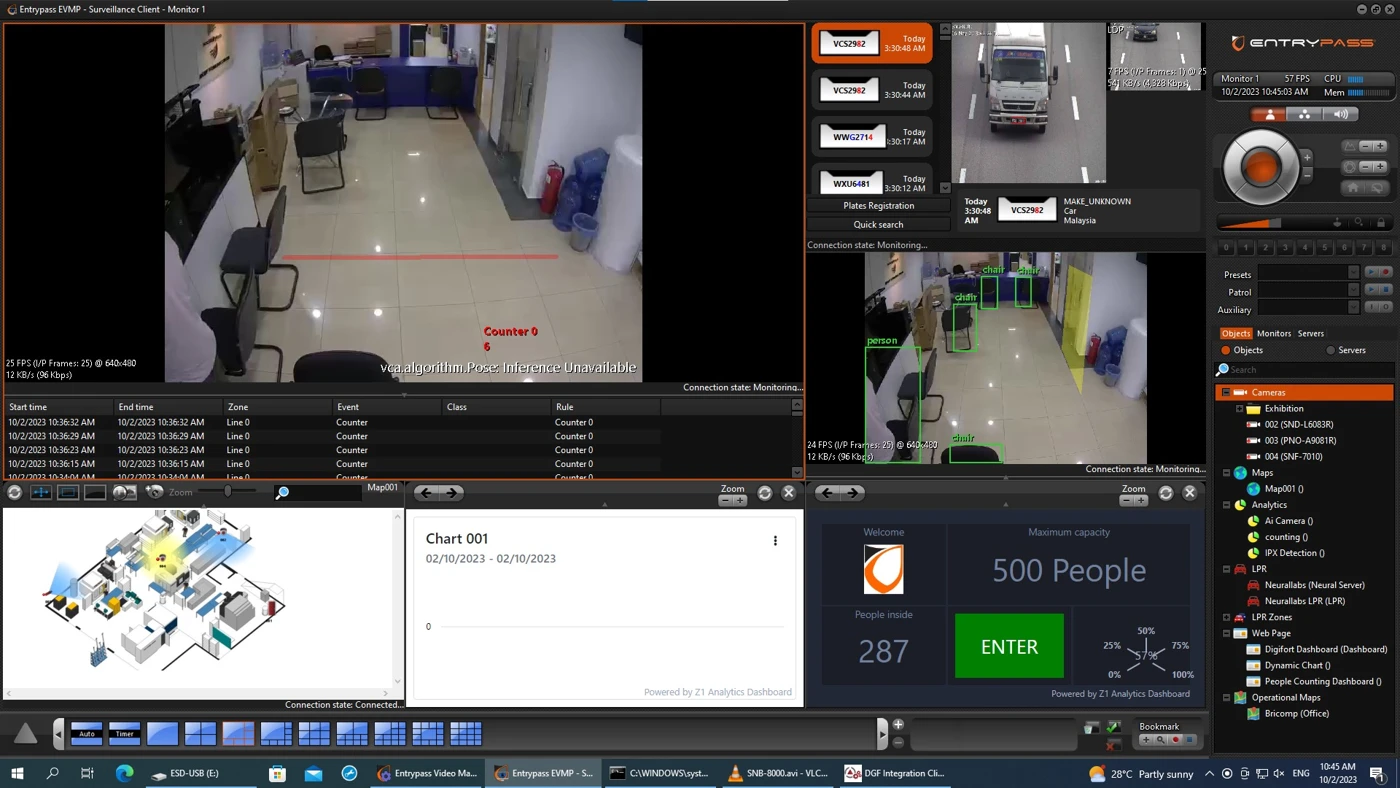
Task: Click the bookmark search magnifier button
Action: [x=1161, y=741]
